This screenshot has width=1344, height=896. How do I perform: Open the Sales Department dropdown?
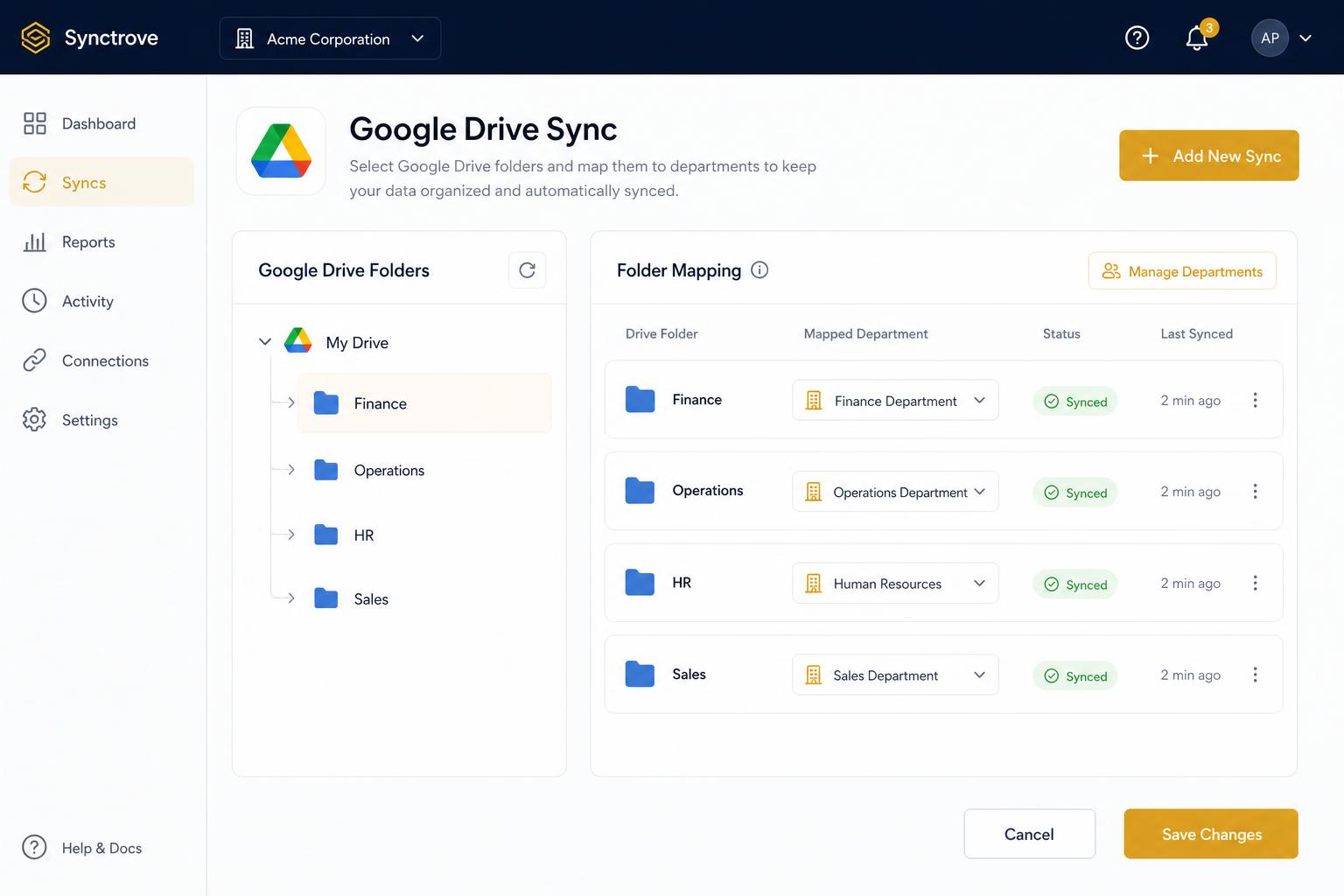pyautogui.click(x=895, y=675)
